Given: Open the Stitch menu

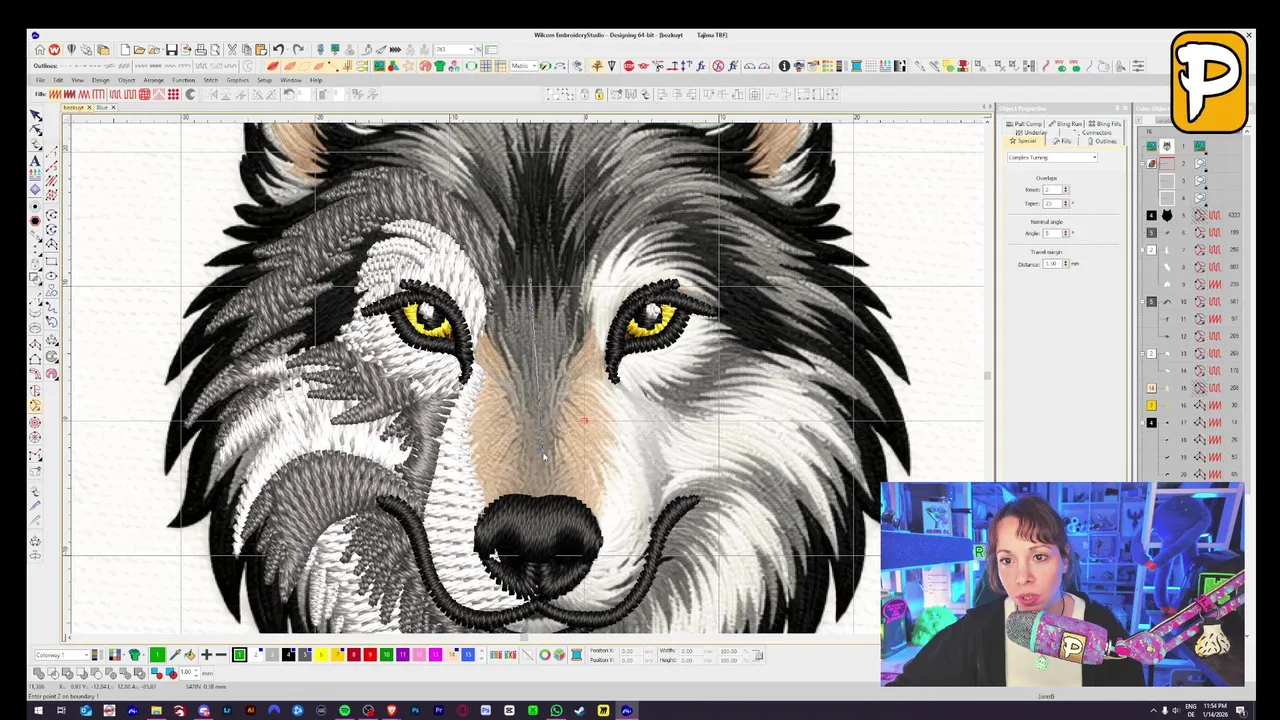Looking at the screenshot, I should (210, 80).
